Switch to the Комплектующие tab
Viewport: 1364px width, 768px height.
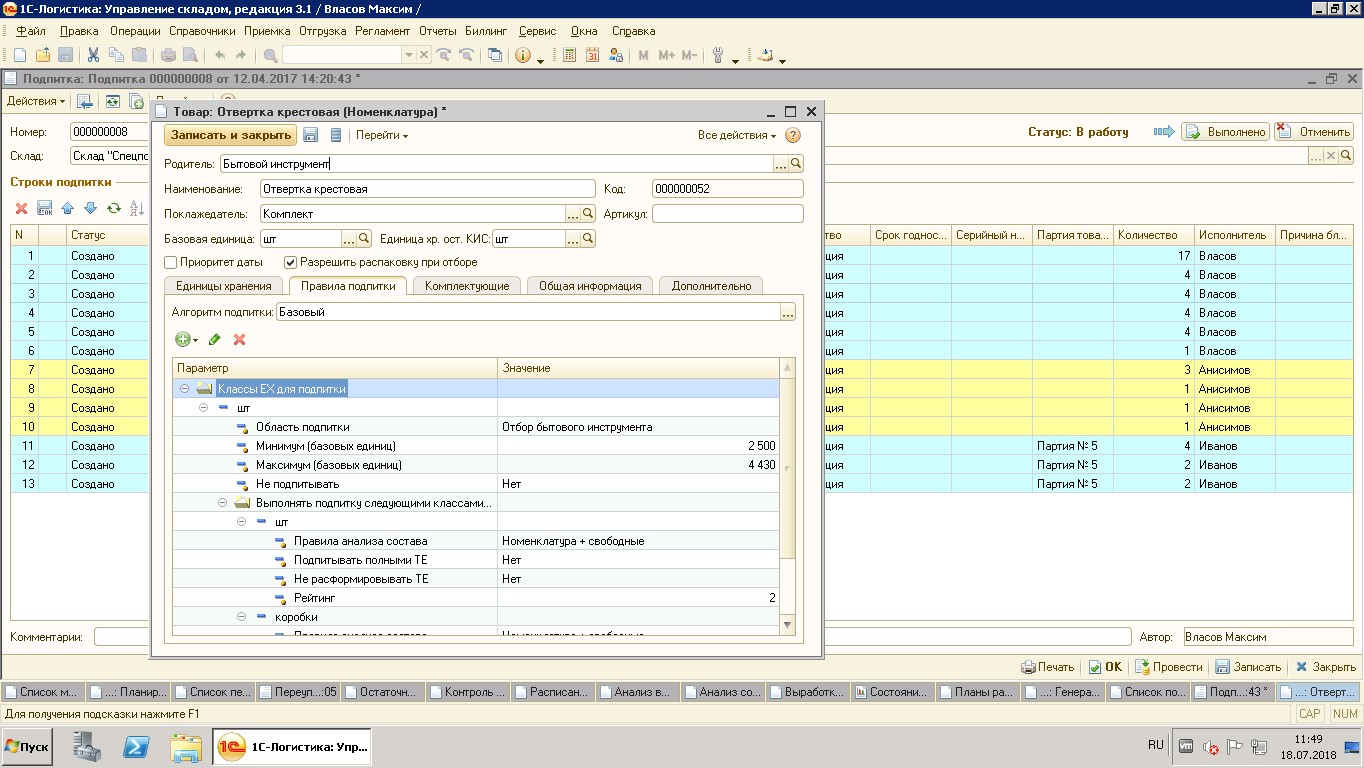pos(467,286)
